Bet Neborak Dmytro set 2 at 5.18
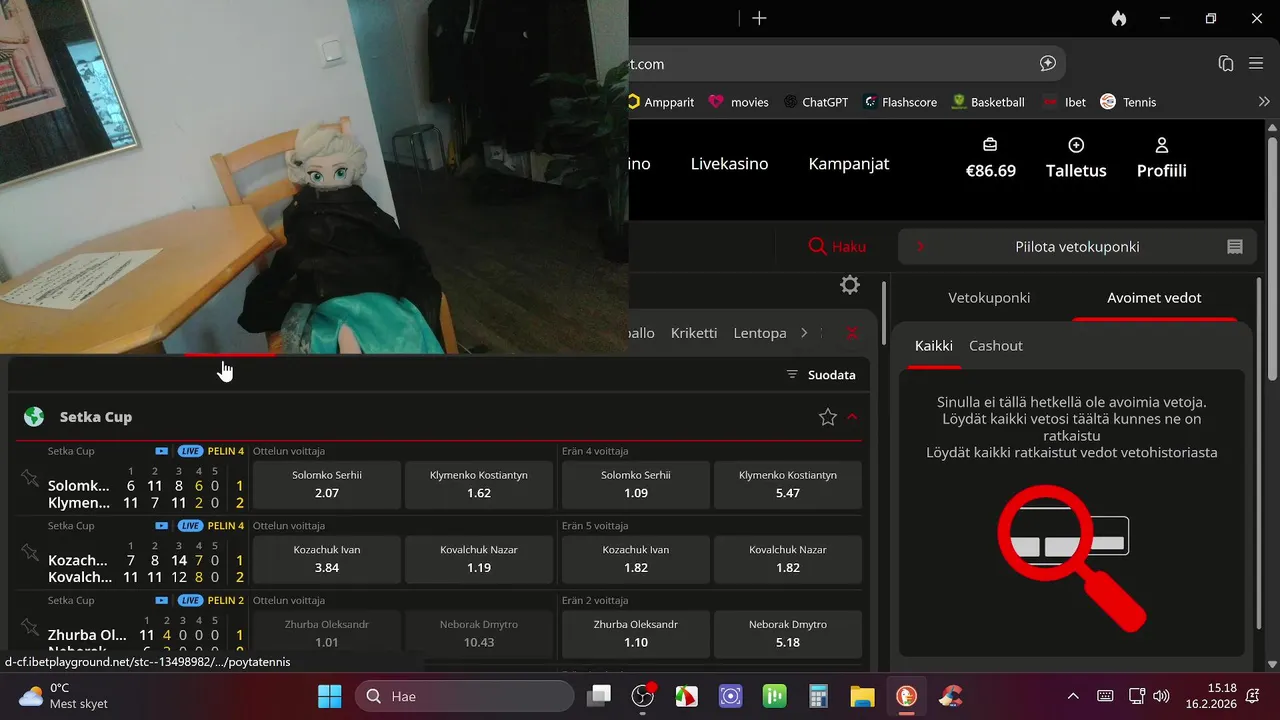The image size is (1280, 720). 788,633
